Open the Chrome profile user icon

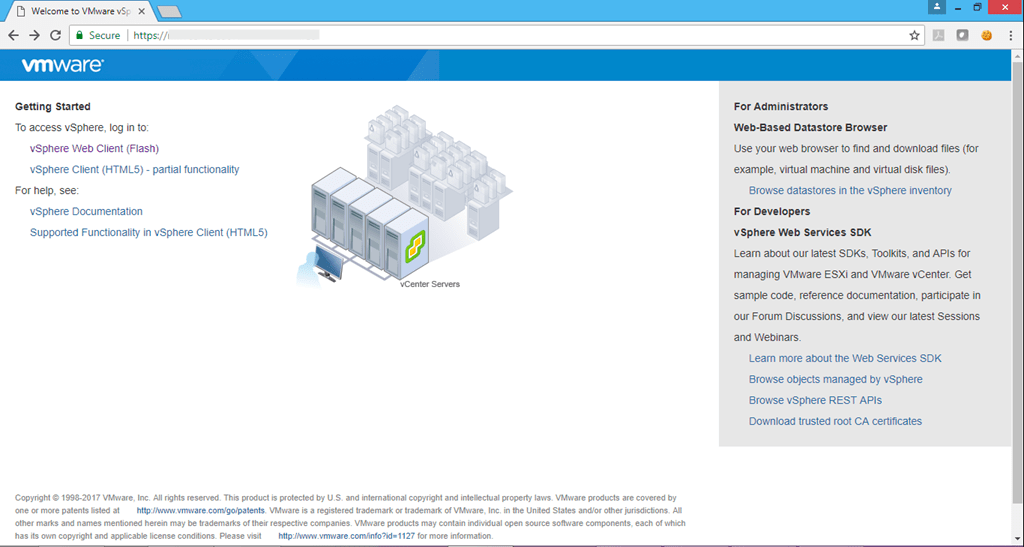click(936, 7)
